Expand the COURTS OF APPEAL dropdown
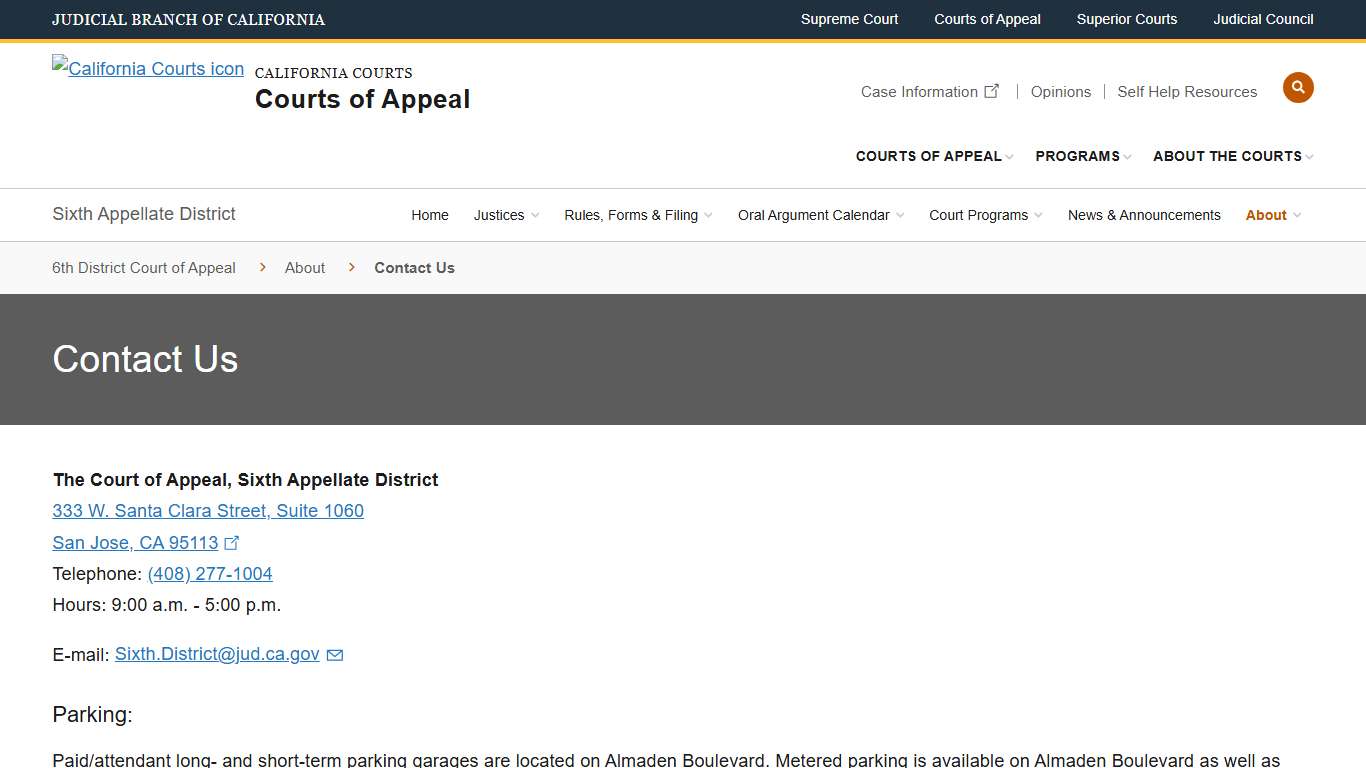Viewport: 1366px width, 768px height. point(928,156)
